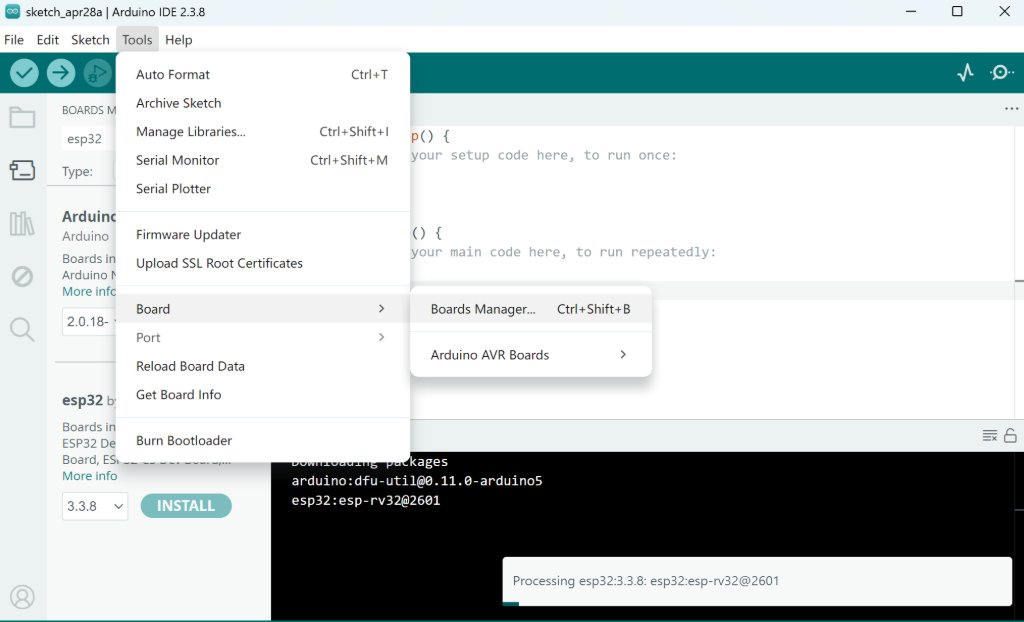Select Archive Sketch menu entry
The width and height of the screenshot is (1024, 622).
click(x=263, y=103)
